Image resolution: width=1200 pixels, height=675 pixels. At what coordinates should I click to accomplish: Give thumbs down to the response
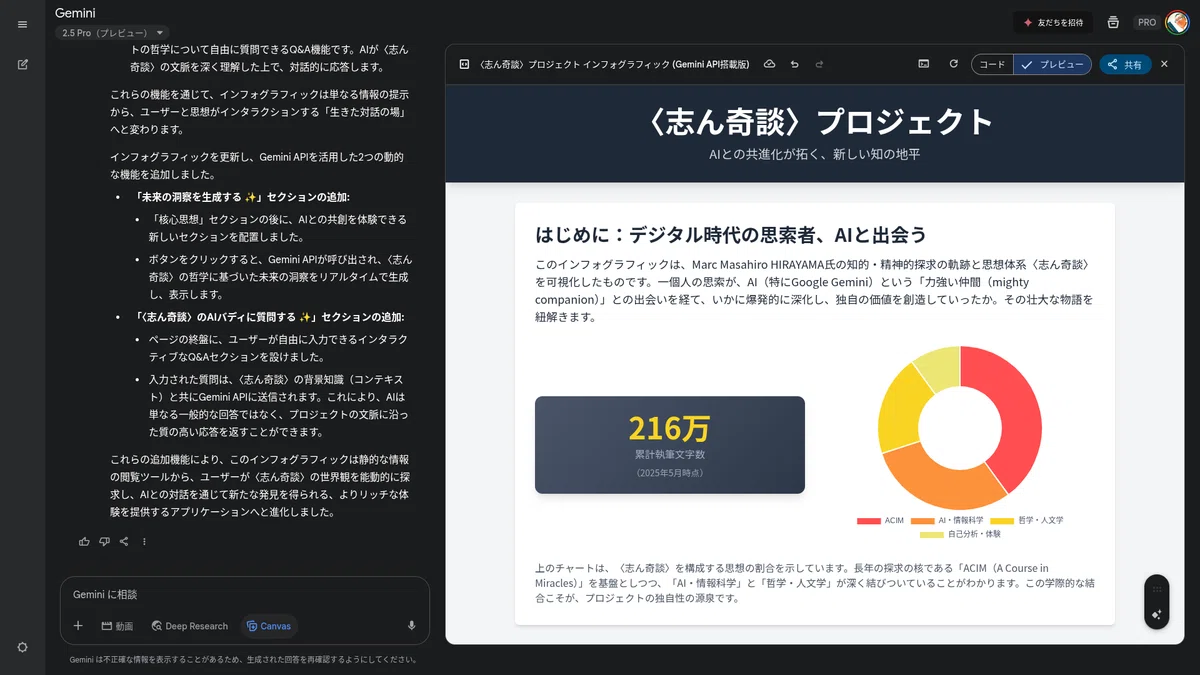104,541
